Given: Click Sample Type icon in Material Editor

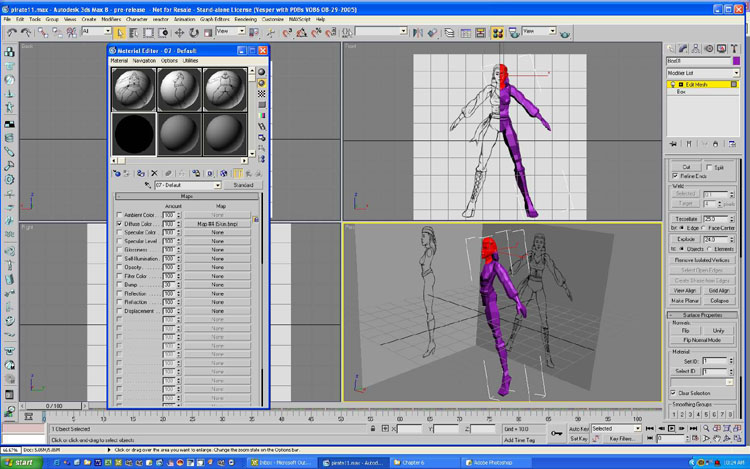Looking at the screenshot, I should (x=262, y=72).
